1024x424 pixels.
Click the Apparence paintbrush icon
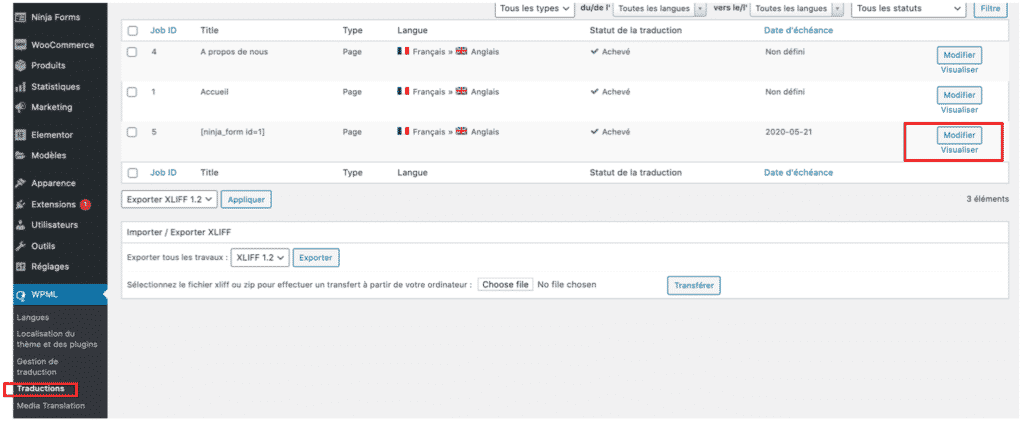point(20,183)
